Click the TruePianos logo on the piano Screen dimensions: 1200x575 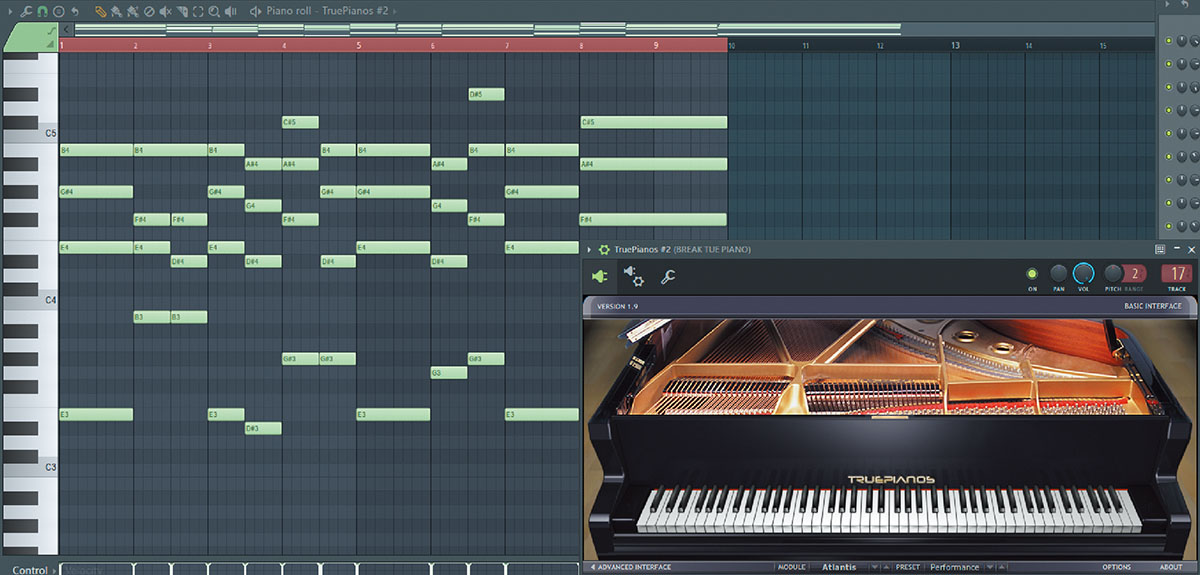click(890, 480)
